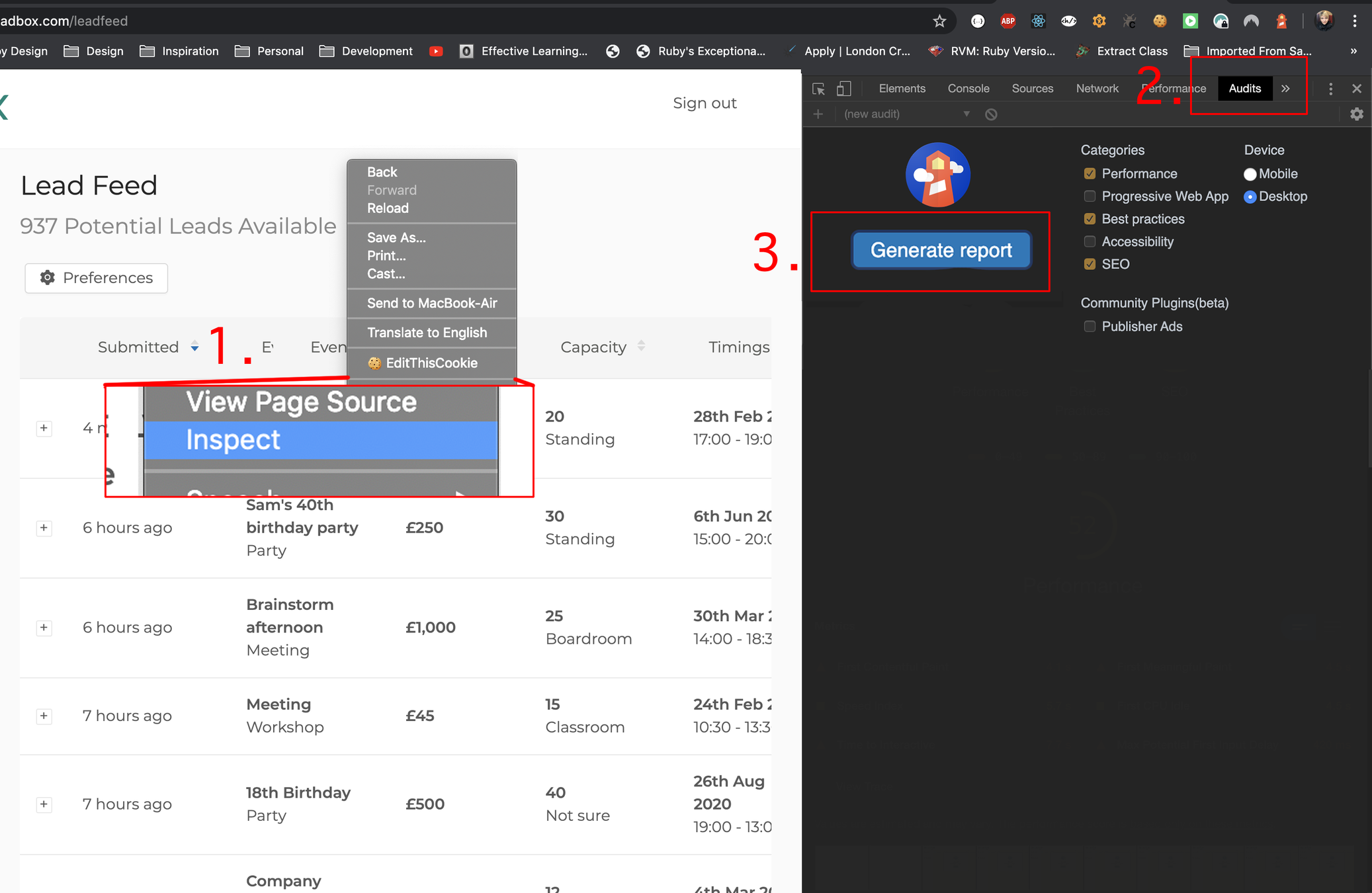1372x893 pixels.
Task: Click the add new audit plus icon
Action: pyautogui.click(x=818, y=114)
